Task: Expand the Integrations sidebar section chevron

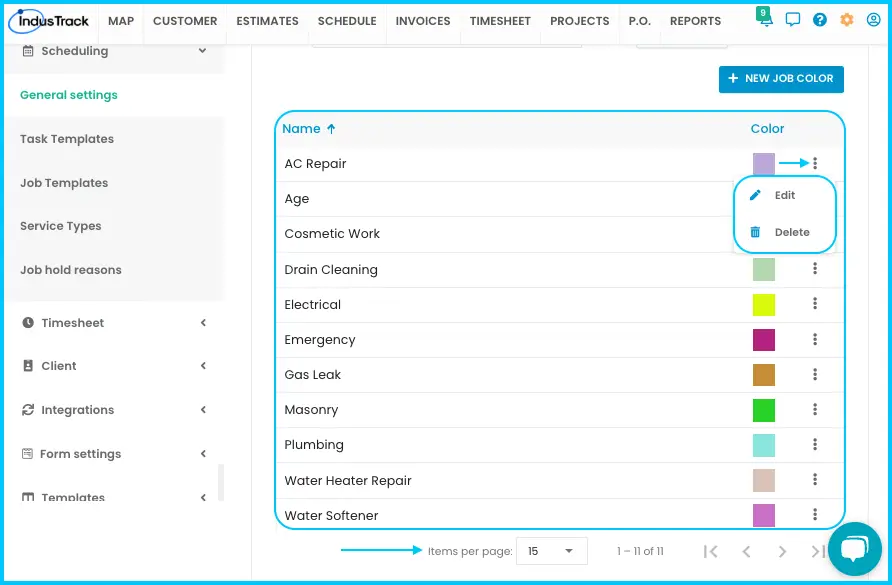Action: pyautogui.click(x=203, y=410)
